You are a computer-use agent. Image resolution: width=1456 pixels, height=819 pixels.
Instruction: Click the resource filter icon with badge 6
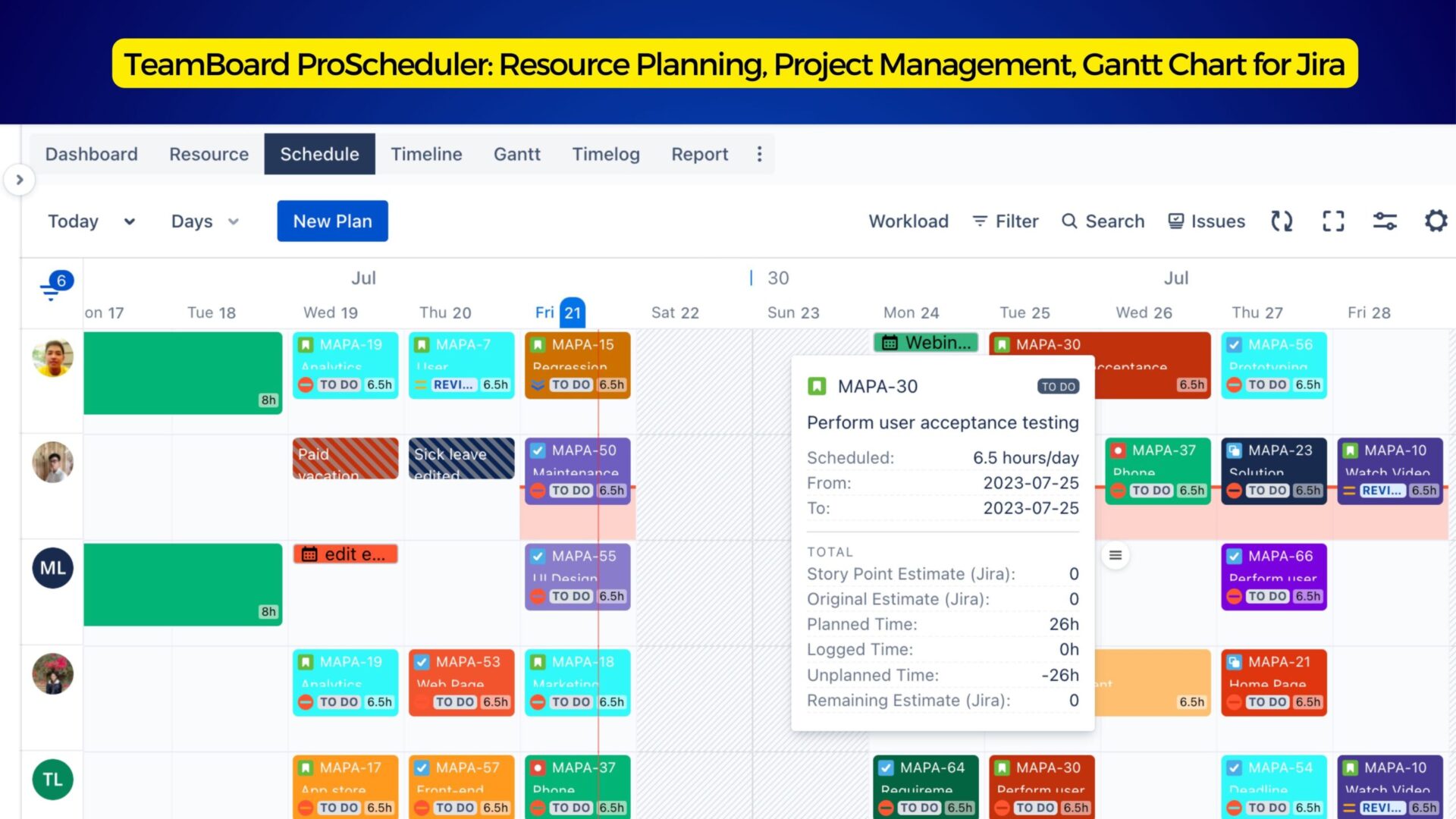point(55,286)
